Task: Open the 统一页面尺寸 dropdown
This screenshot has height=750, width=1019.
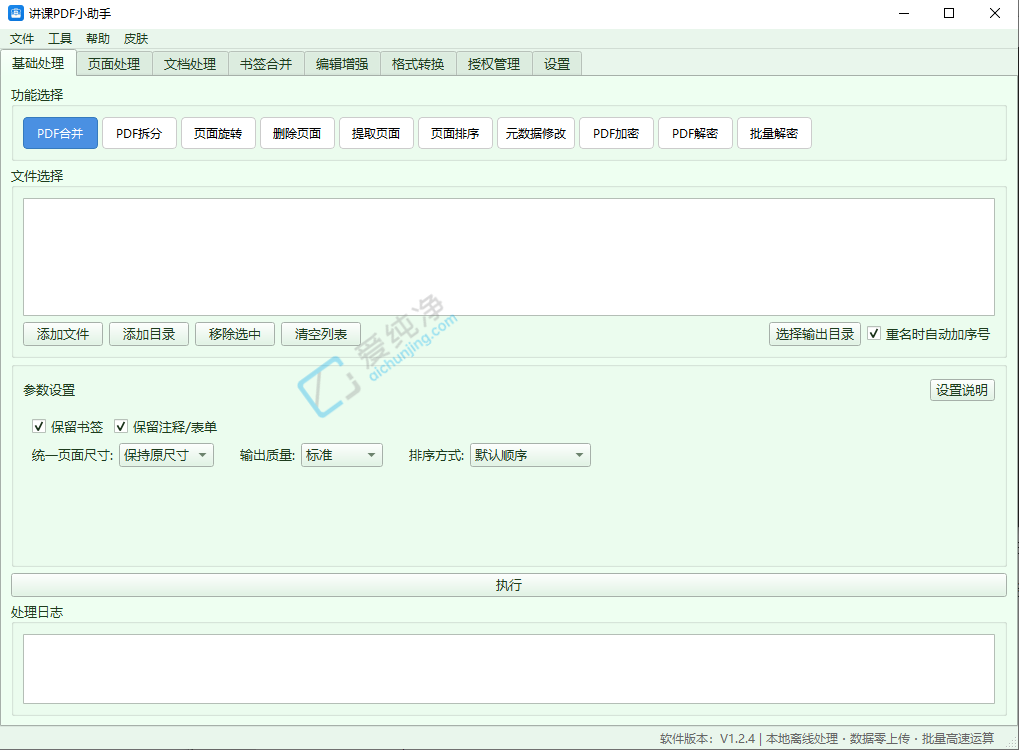Action: tap(166, 455)
